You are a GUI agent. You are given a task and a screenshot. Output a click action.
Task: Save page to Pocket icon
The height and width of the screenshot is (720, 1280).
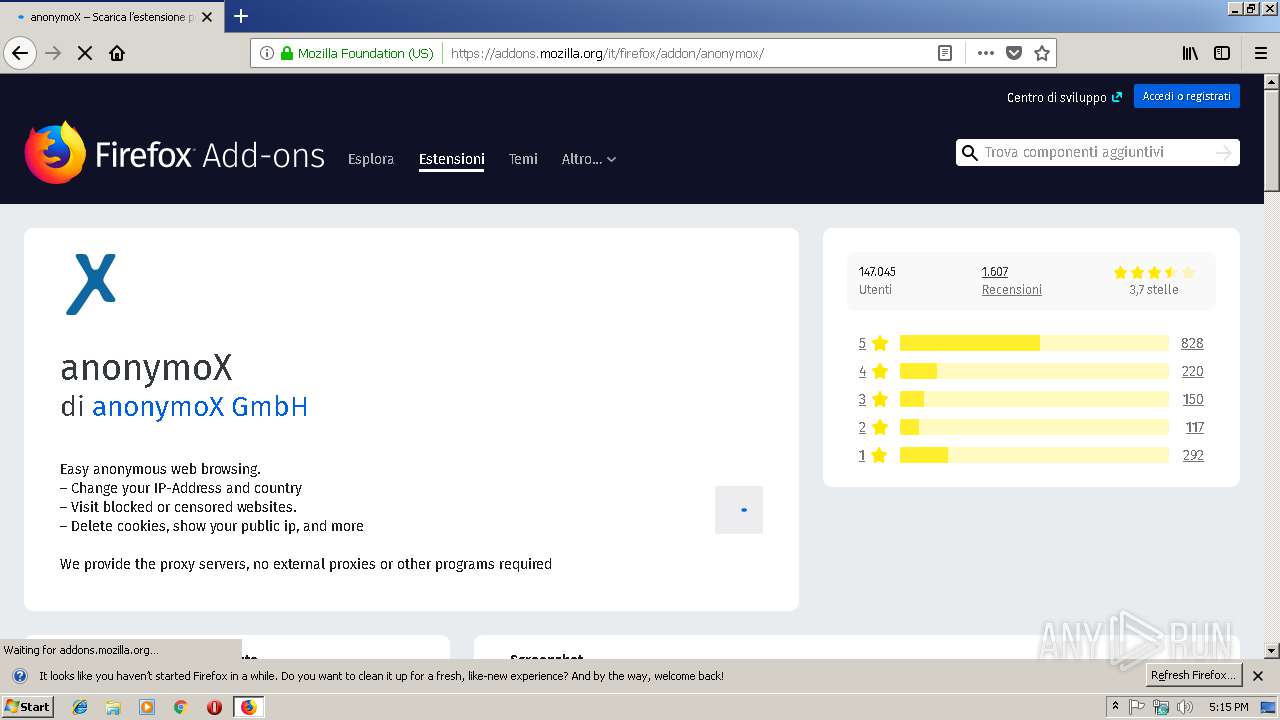1014,53
